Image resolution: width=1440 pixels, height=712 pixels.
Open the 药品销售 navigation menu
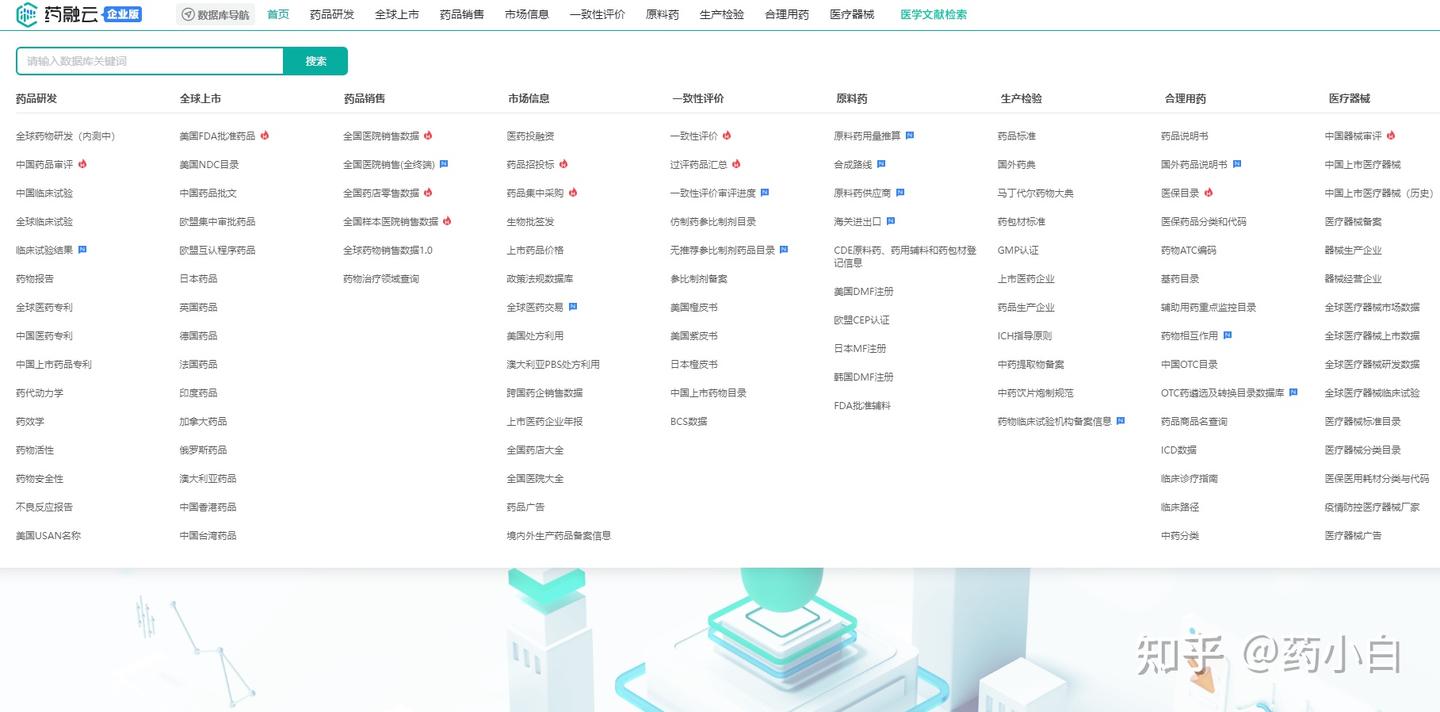(x=461, y=15)
